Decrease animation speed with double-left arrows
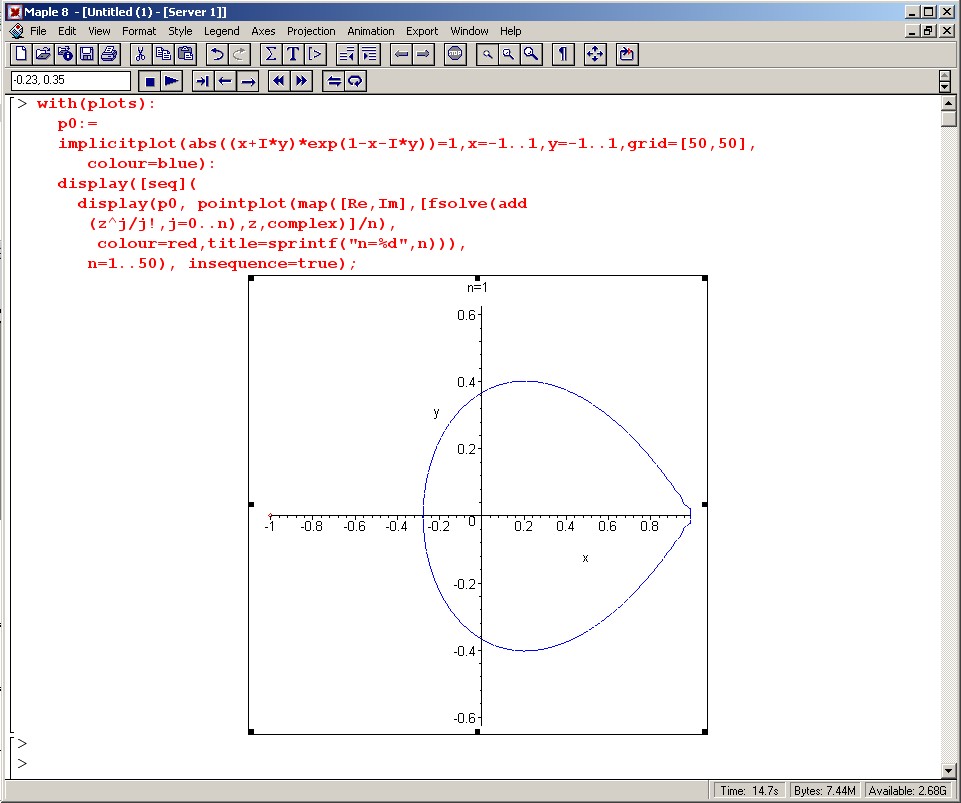 tap(279, 81)
